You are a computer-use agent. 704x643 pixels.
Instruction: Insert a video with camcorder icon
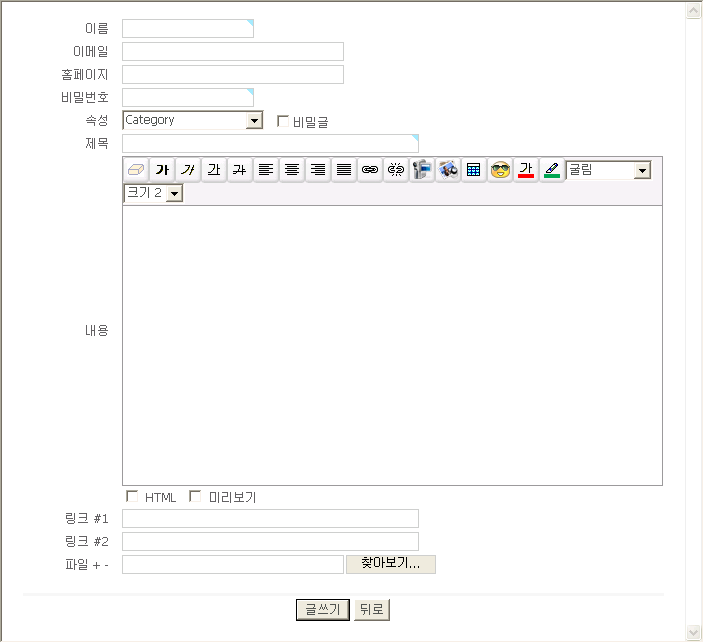[422, 170]
